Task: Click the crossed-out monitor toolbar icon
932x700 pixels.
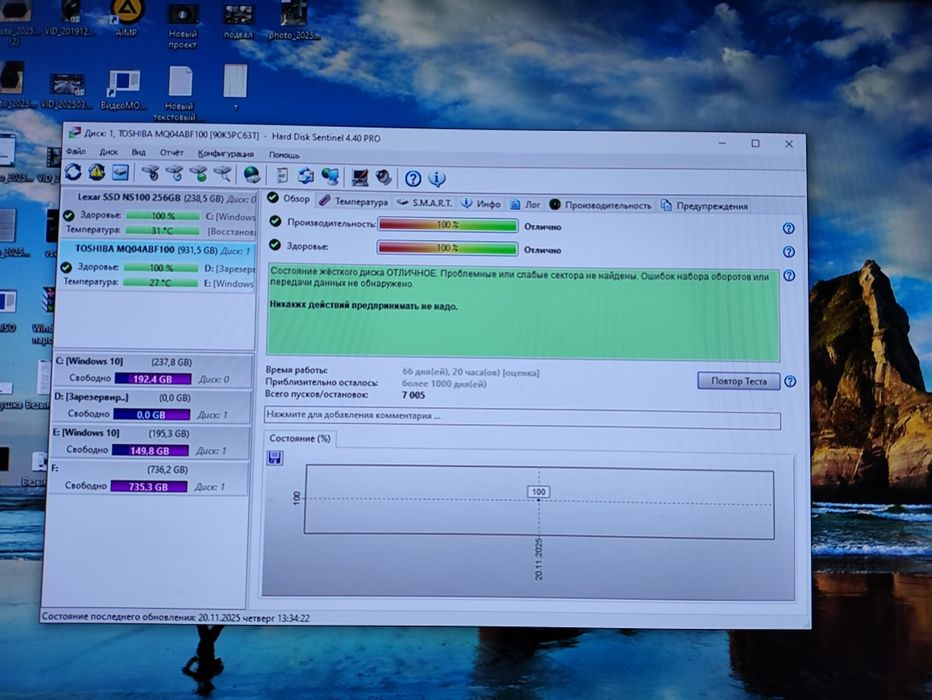Action: [360, 177]
